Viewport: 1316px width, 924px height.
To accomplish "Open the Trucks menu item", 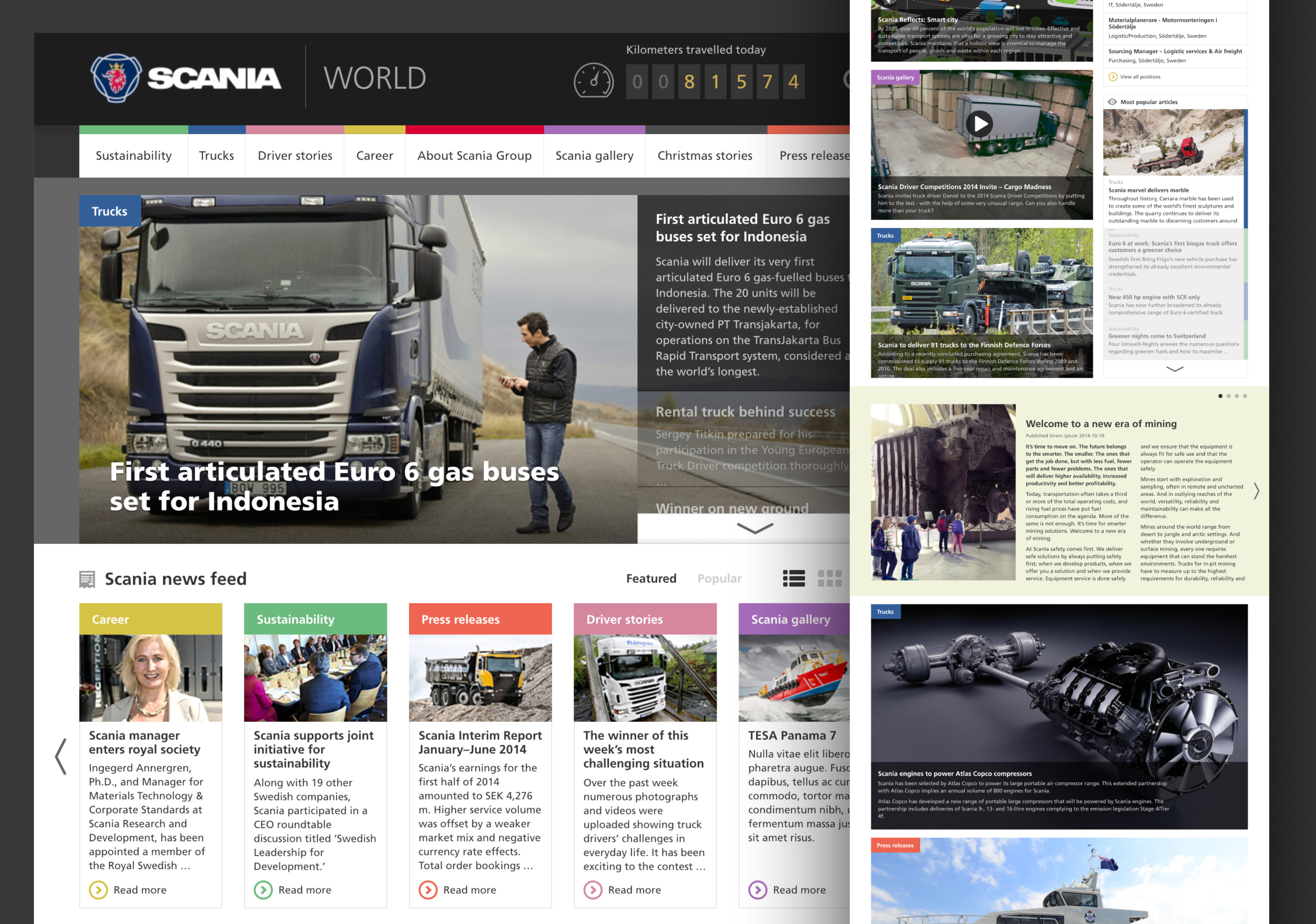I will point(217,155).
